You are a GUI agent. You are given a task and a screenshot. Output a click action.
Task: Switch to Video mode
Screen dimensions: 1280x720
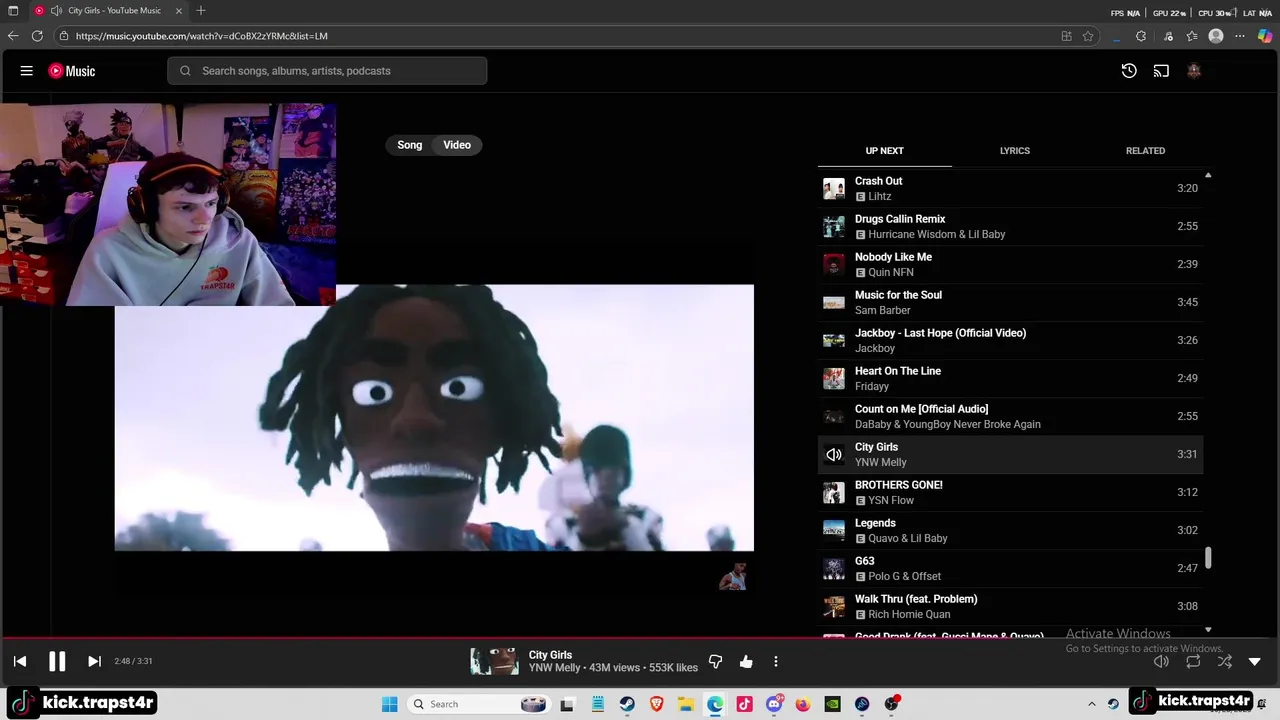(457, 145)
